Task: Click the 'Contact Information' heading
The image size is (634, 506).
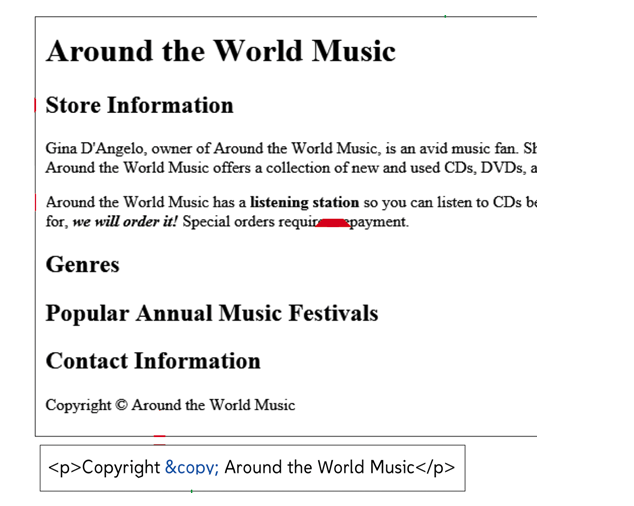Action: [153, 361]
